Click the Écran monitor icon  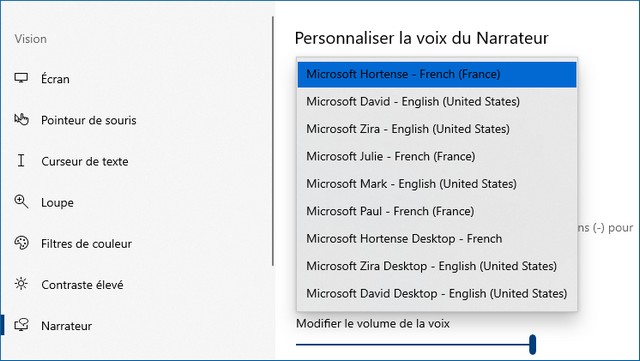pyautogui.click(x=21, y=78)
